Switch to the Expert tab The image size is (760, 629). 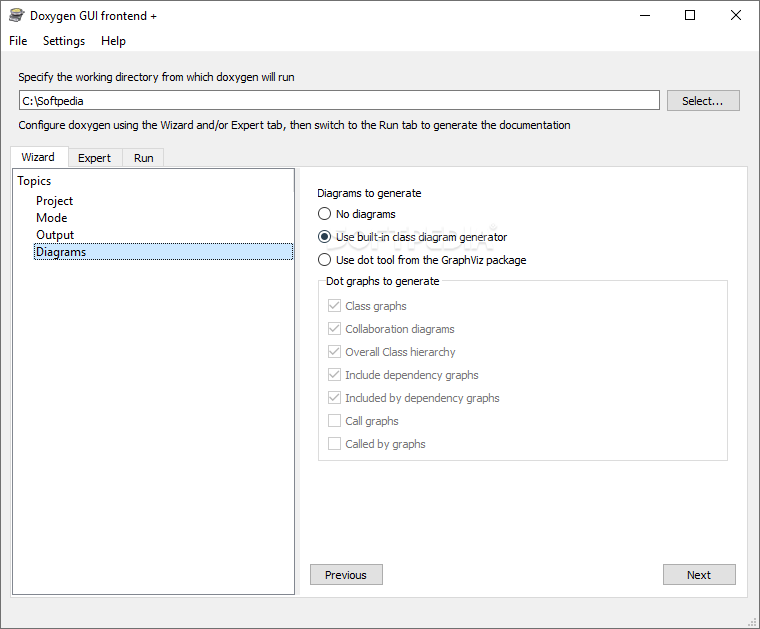point(95,158)
